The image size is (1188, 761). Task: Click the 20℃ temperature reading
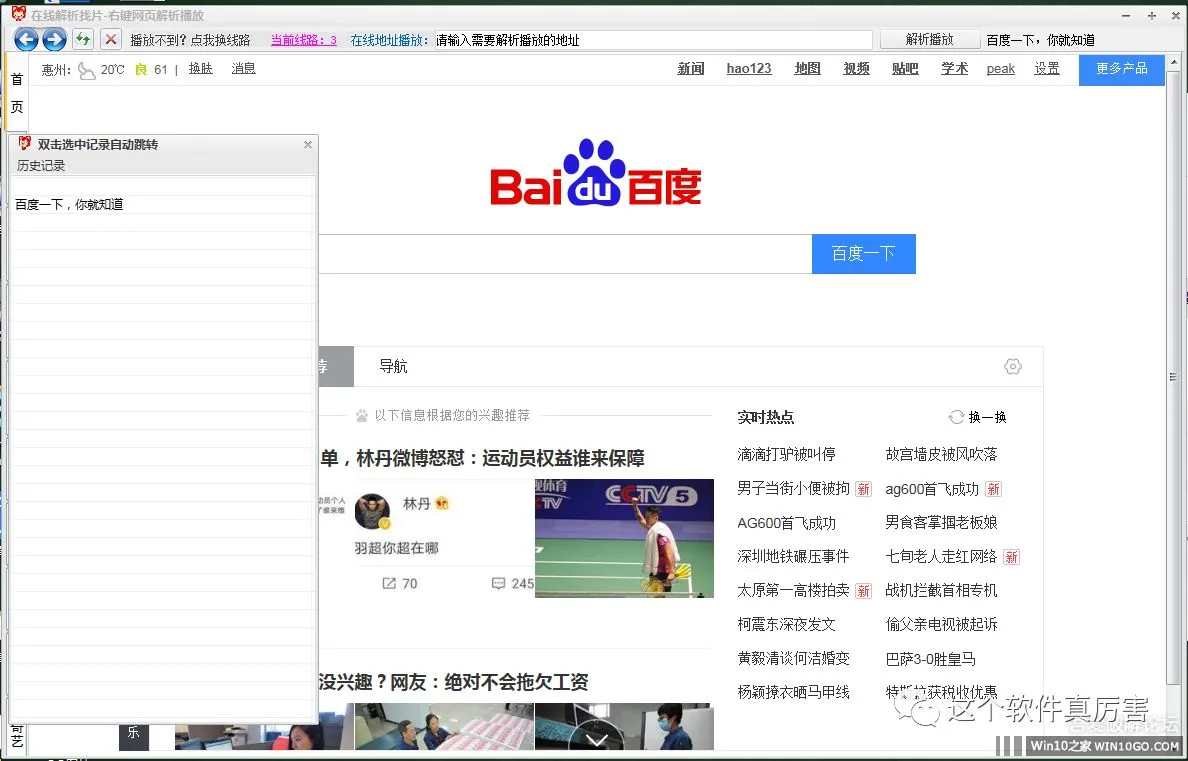point(112,70)
